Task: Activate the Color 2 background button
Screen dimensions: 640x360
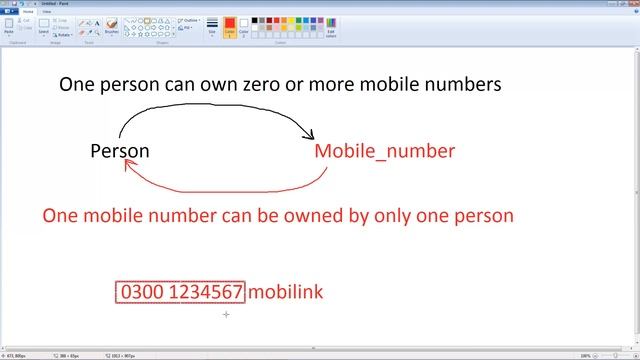Action: pyautogui.click(x=244, y=28)
